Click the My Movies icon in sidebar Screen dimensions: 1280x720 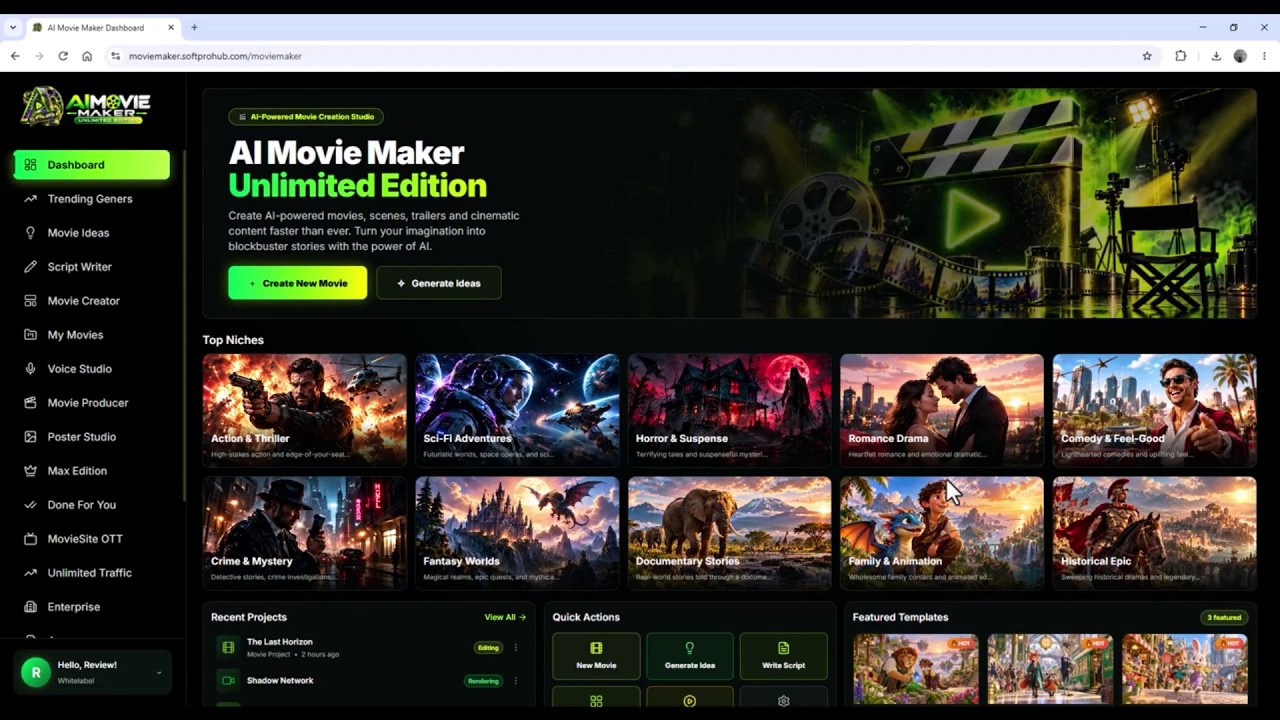point(30,335)
